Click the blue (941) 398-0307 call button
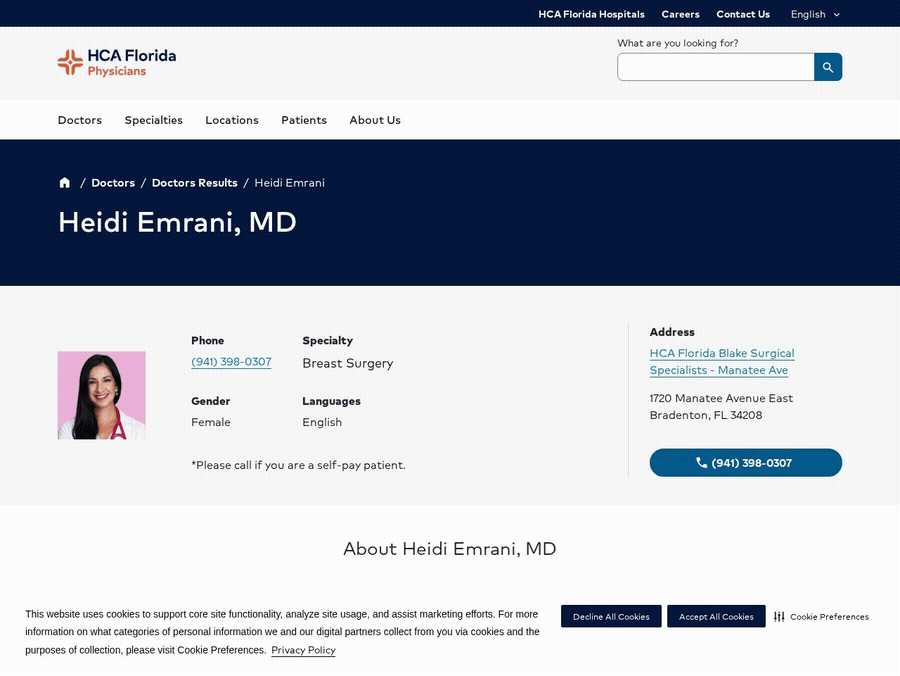Screen dimensions: 900x676 click(x=746, y=463)
